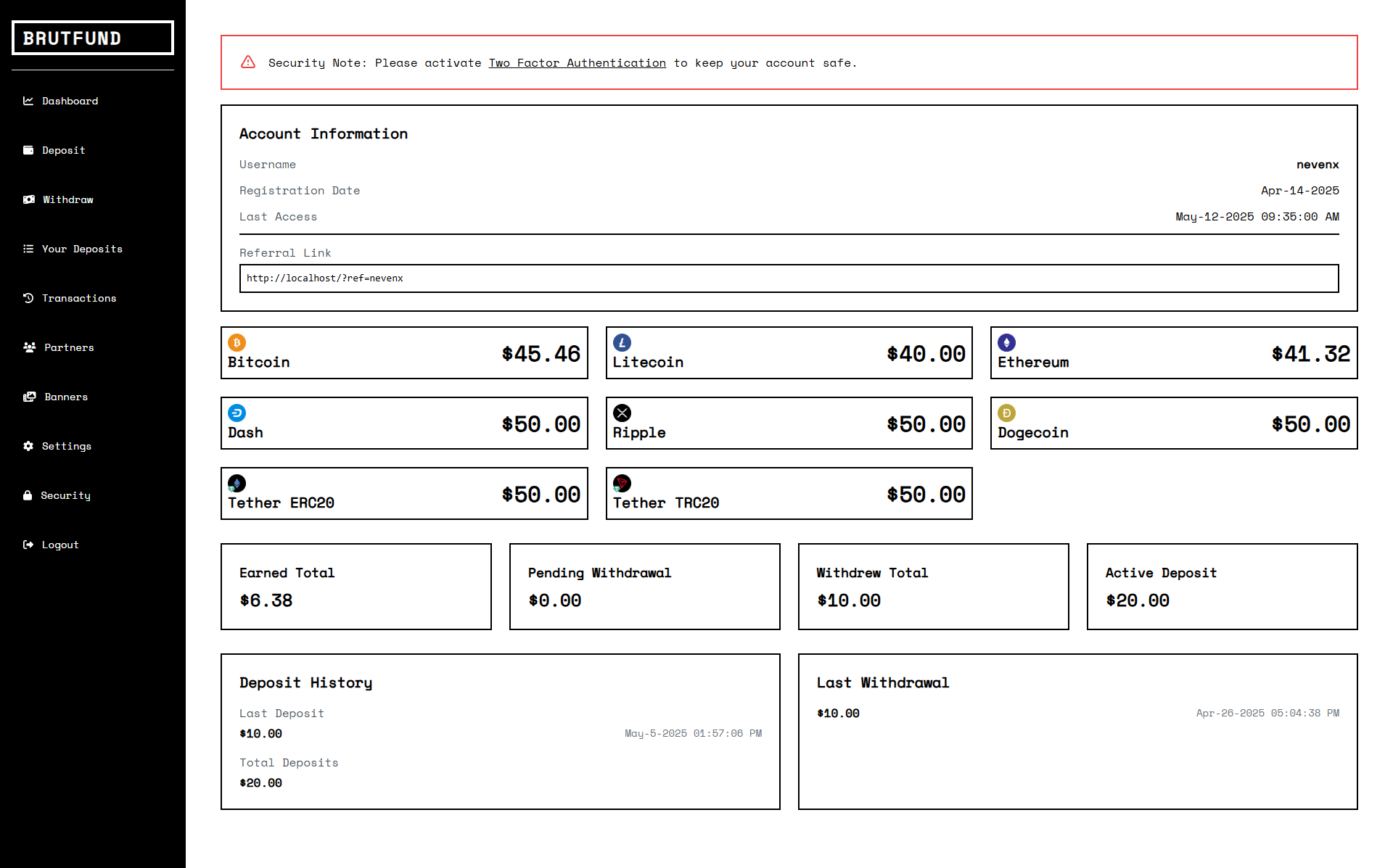This screenshot has height=868, width=1393.
Task: Select Logout from the sidebar
Action: [60, 545]
